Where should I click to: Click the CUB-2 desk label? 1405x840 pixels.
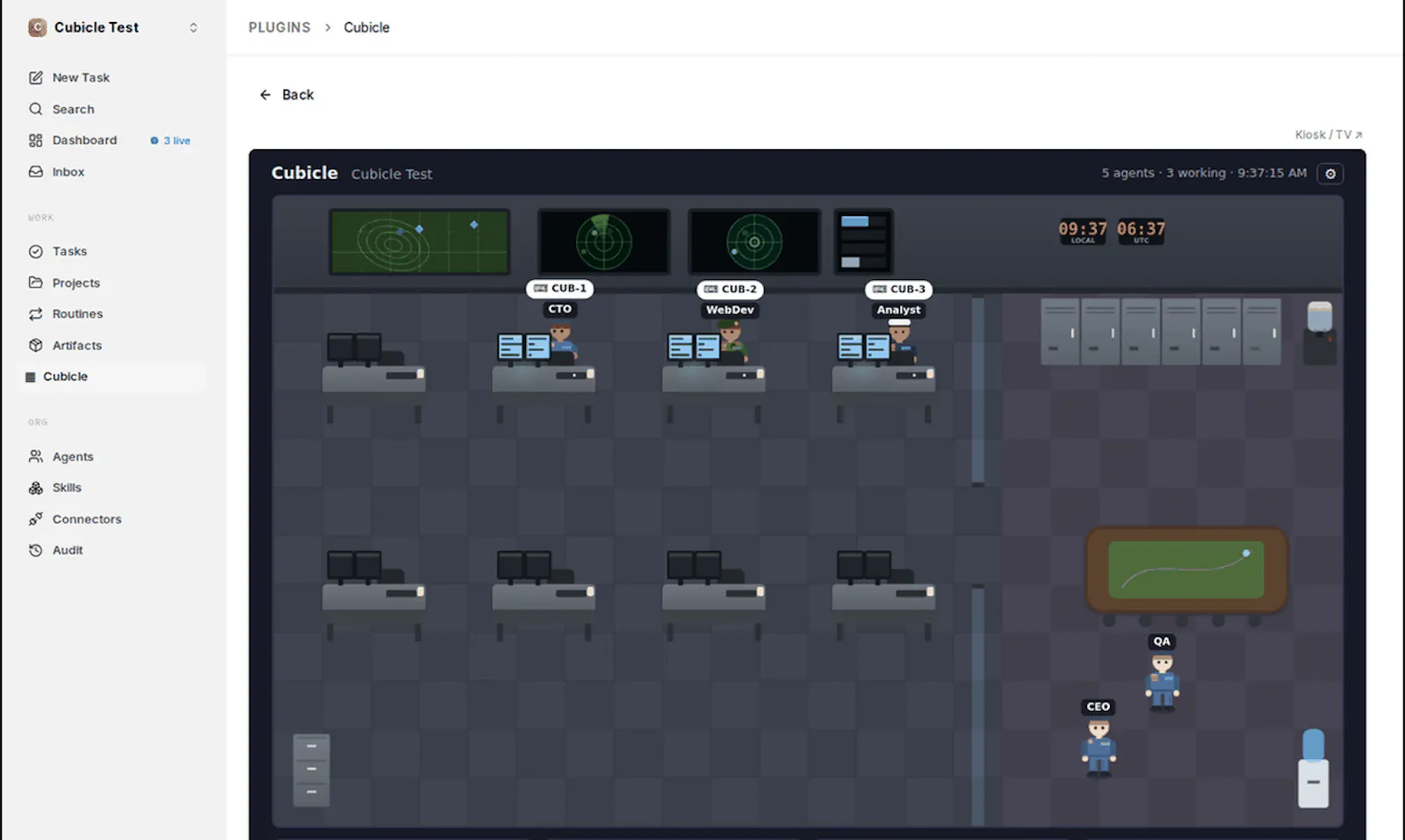pos(731,290)
